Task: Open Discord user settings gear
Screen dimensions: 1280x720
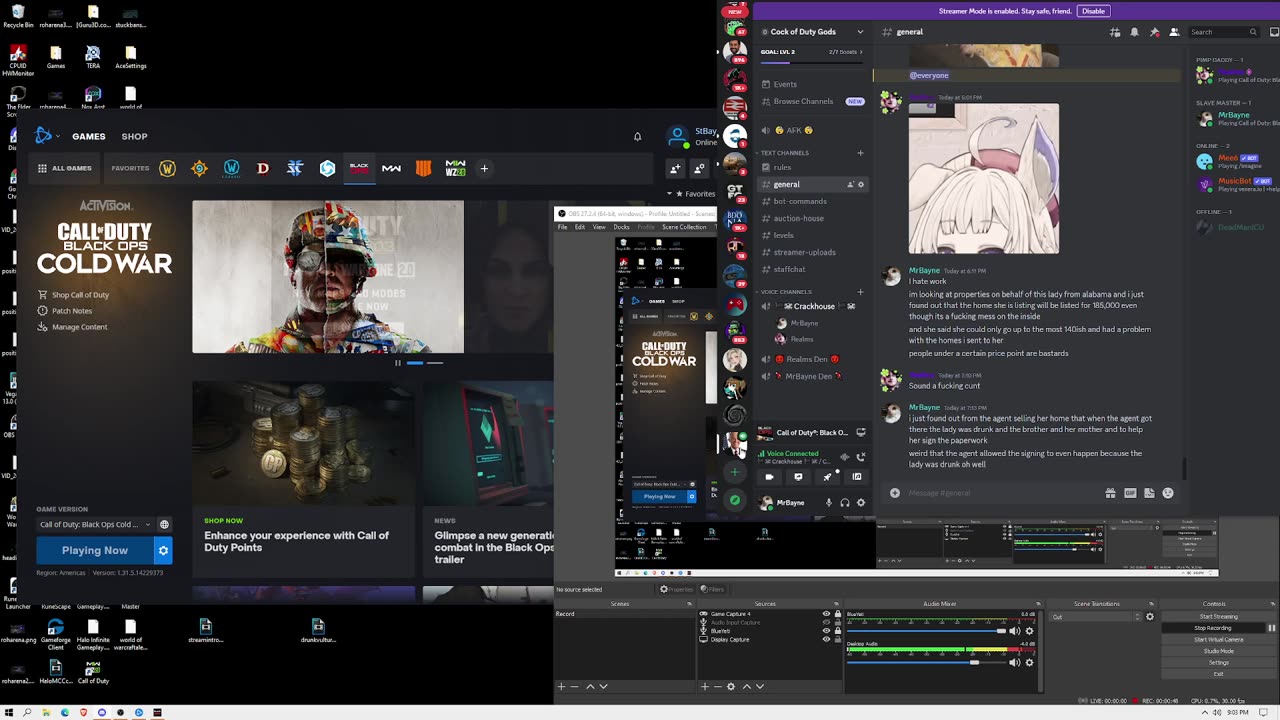Action: coord(861,502)
